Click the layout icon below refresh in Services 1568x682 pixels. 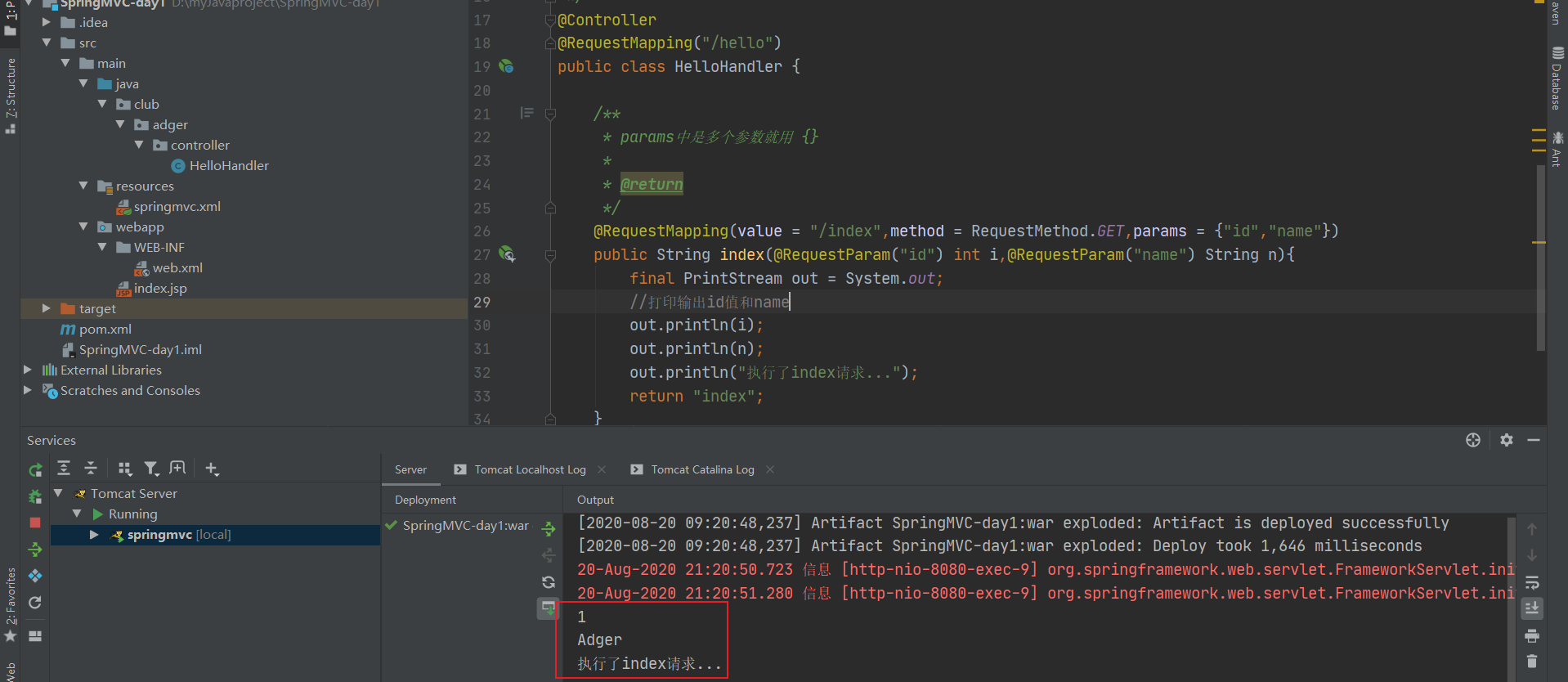click(x=35, y=635)
